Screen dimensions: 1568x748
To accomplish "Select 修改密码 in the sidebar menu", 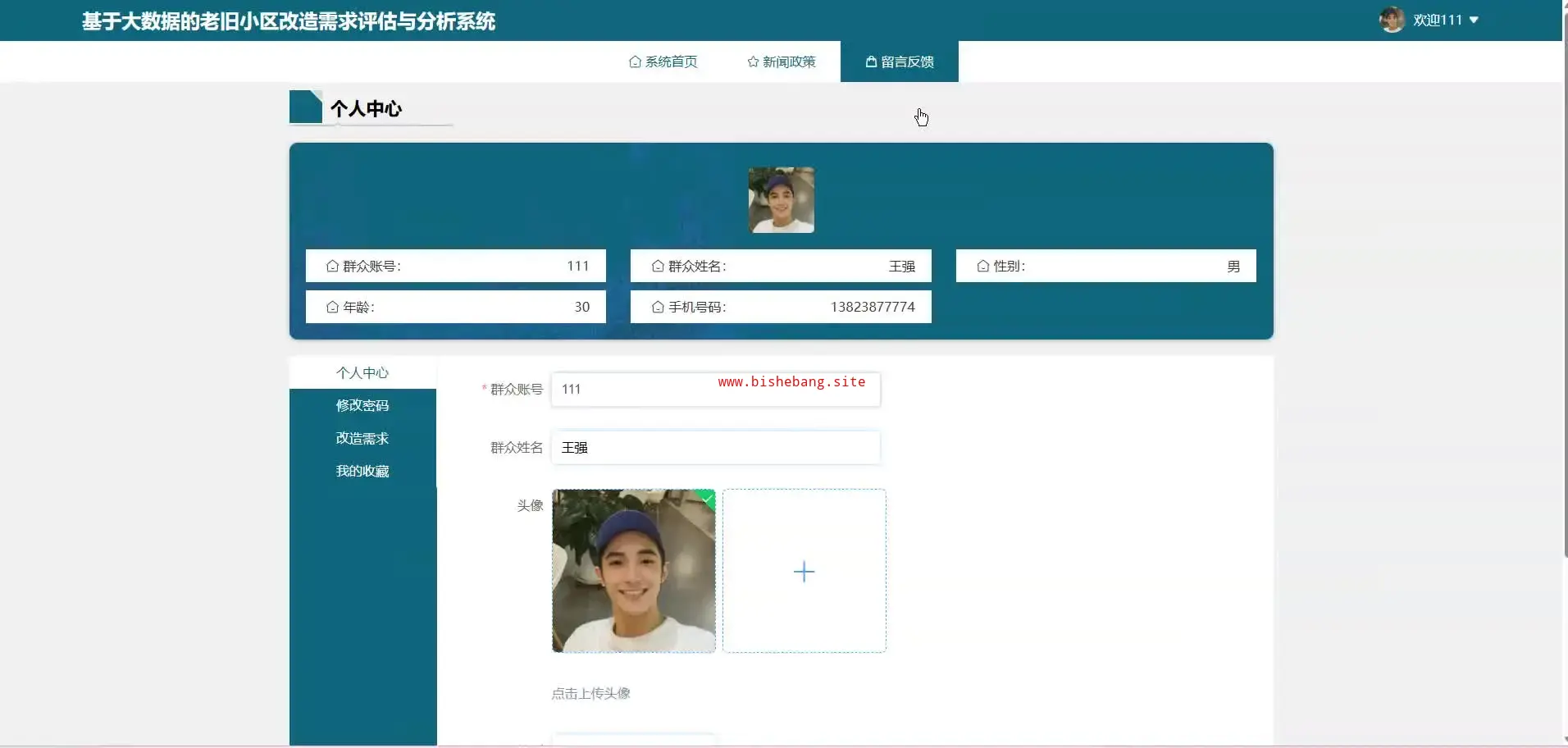I will (362, 405).
